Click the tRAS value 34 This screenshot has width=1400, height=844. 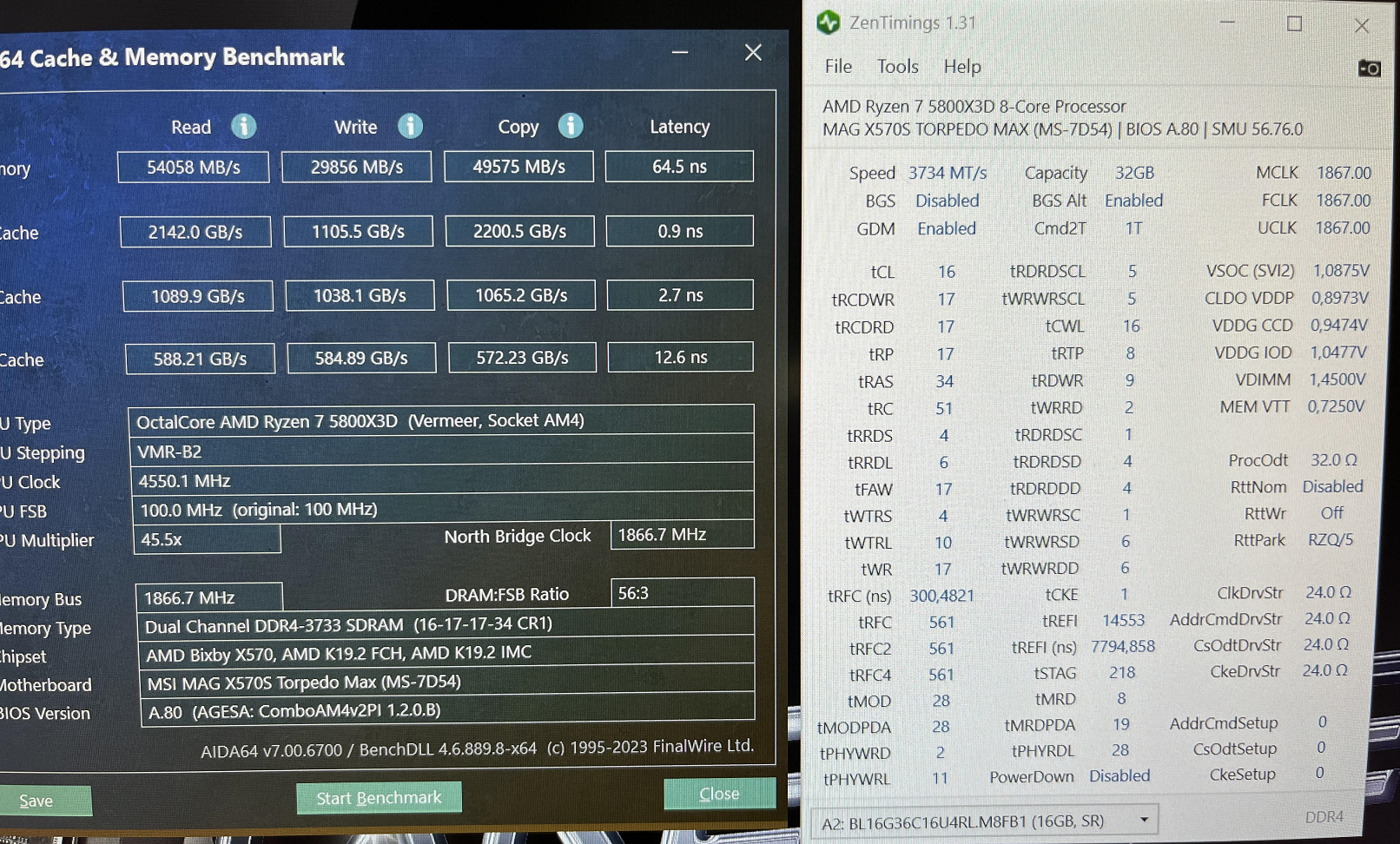pyautogui.click(x=945, y=381)
